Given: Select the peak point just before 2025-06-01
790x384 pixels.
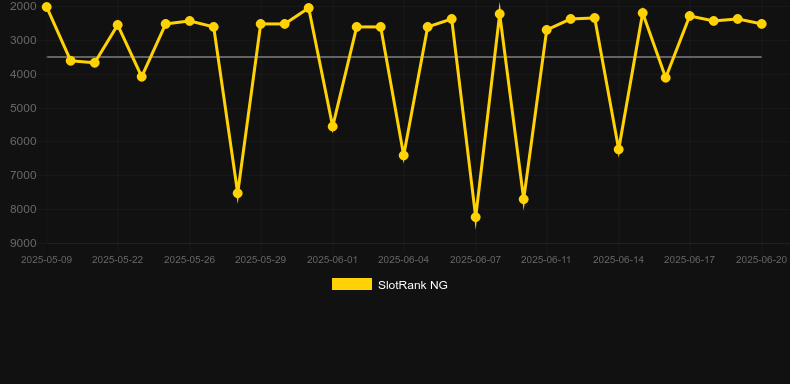Looking at the screenshot, I should (309, 8).
